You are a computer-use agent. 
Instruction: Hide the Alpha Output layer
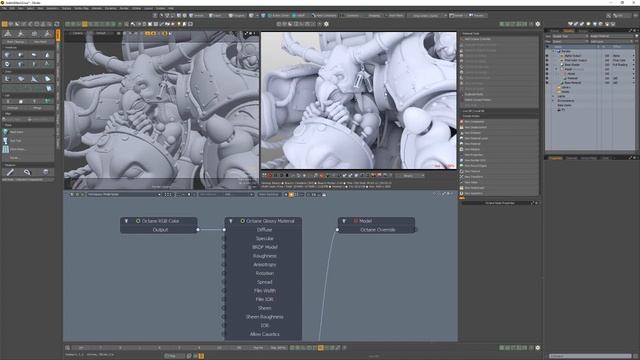point(547,56)
